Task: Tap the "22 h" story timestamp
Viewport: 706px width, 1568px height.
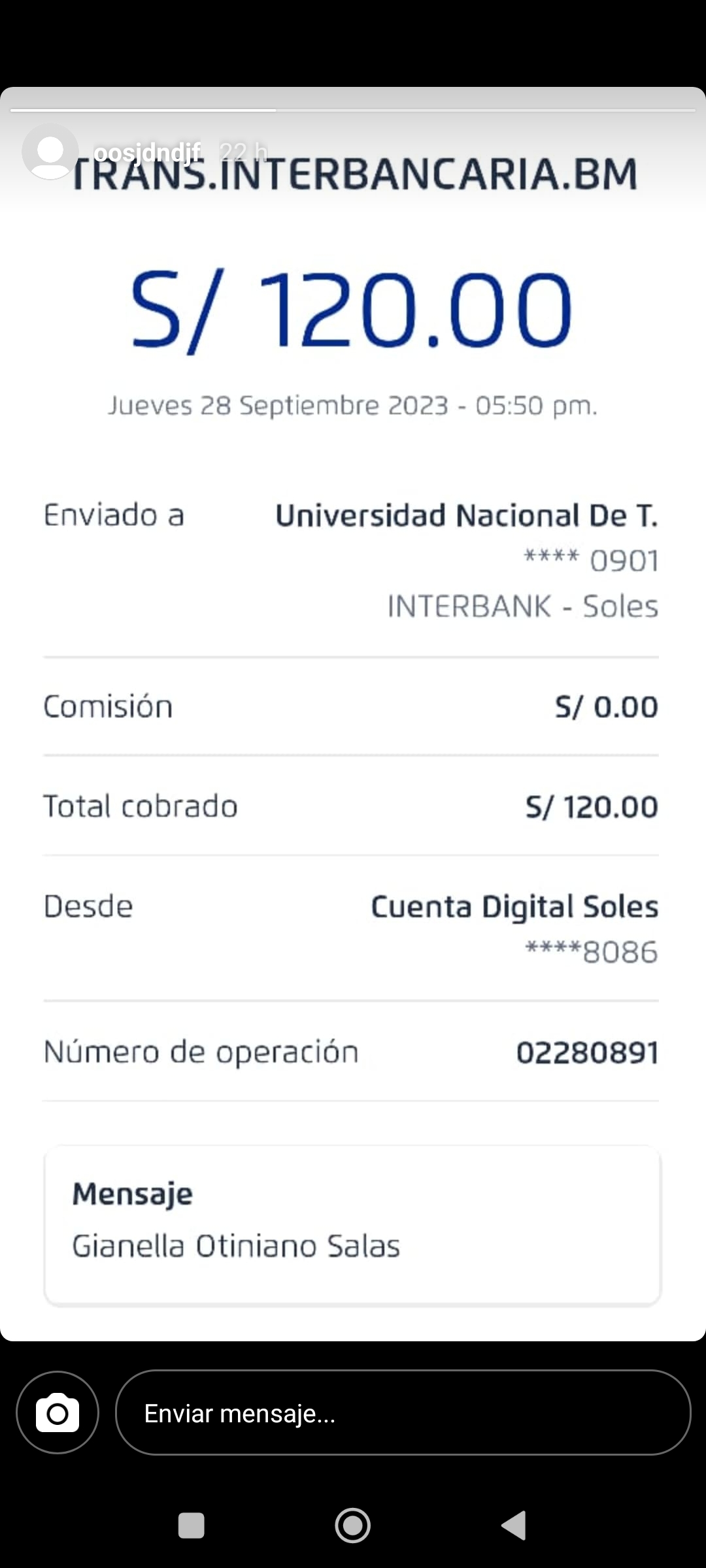Action: [x=243, y=152]
